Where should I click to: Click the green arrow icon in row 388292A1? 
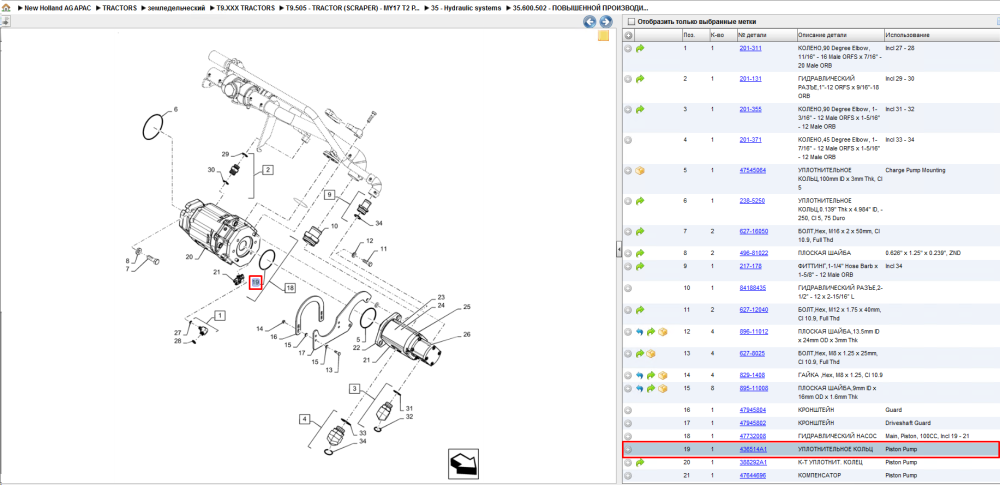click(x=640, y=462)
